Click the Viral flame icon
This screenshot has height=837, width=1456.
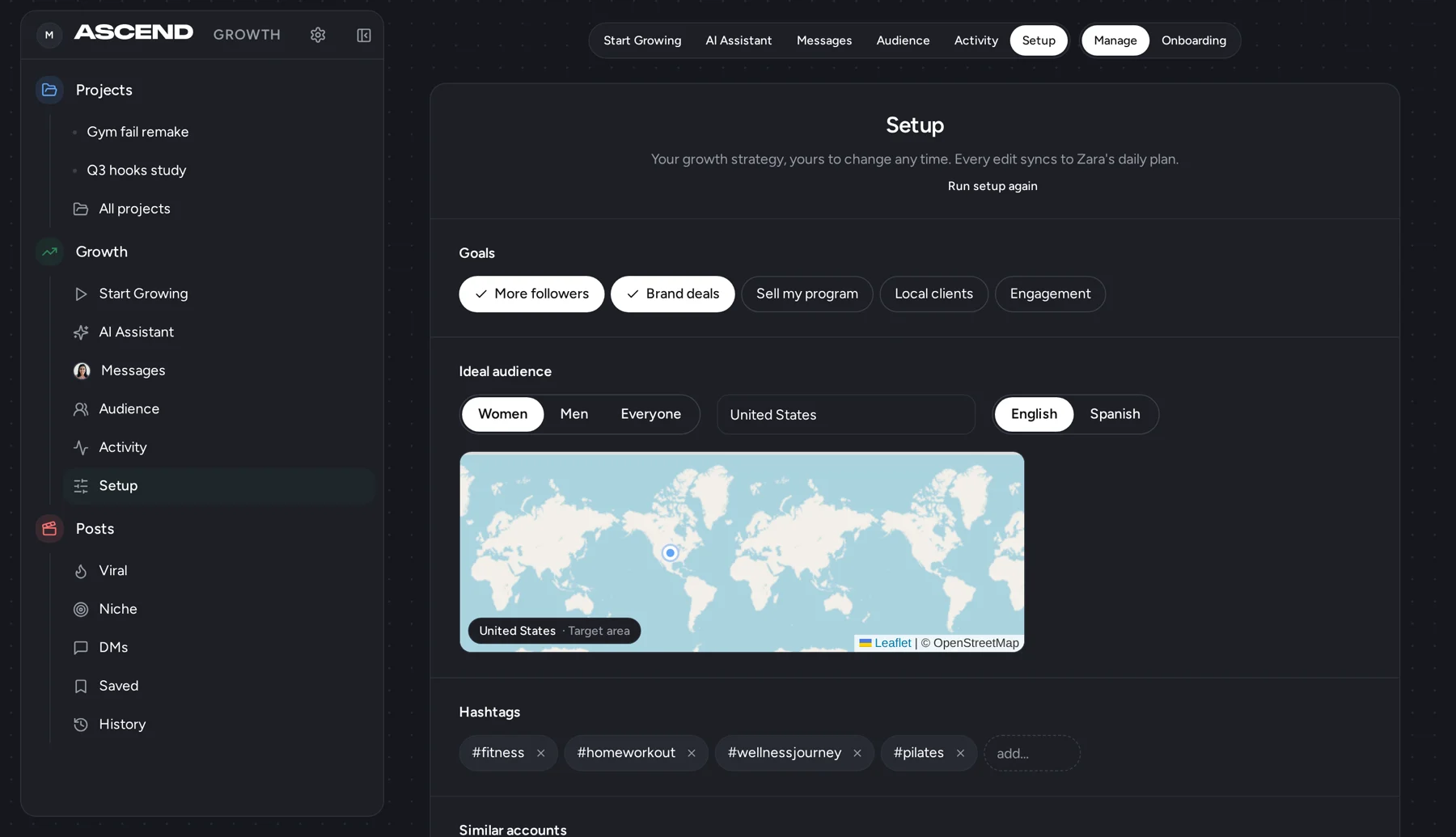coord(81,571)
